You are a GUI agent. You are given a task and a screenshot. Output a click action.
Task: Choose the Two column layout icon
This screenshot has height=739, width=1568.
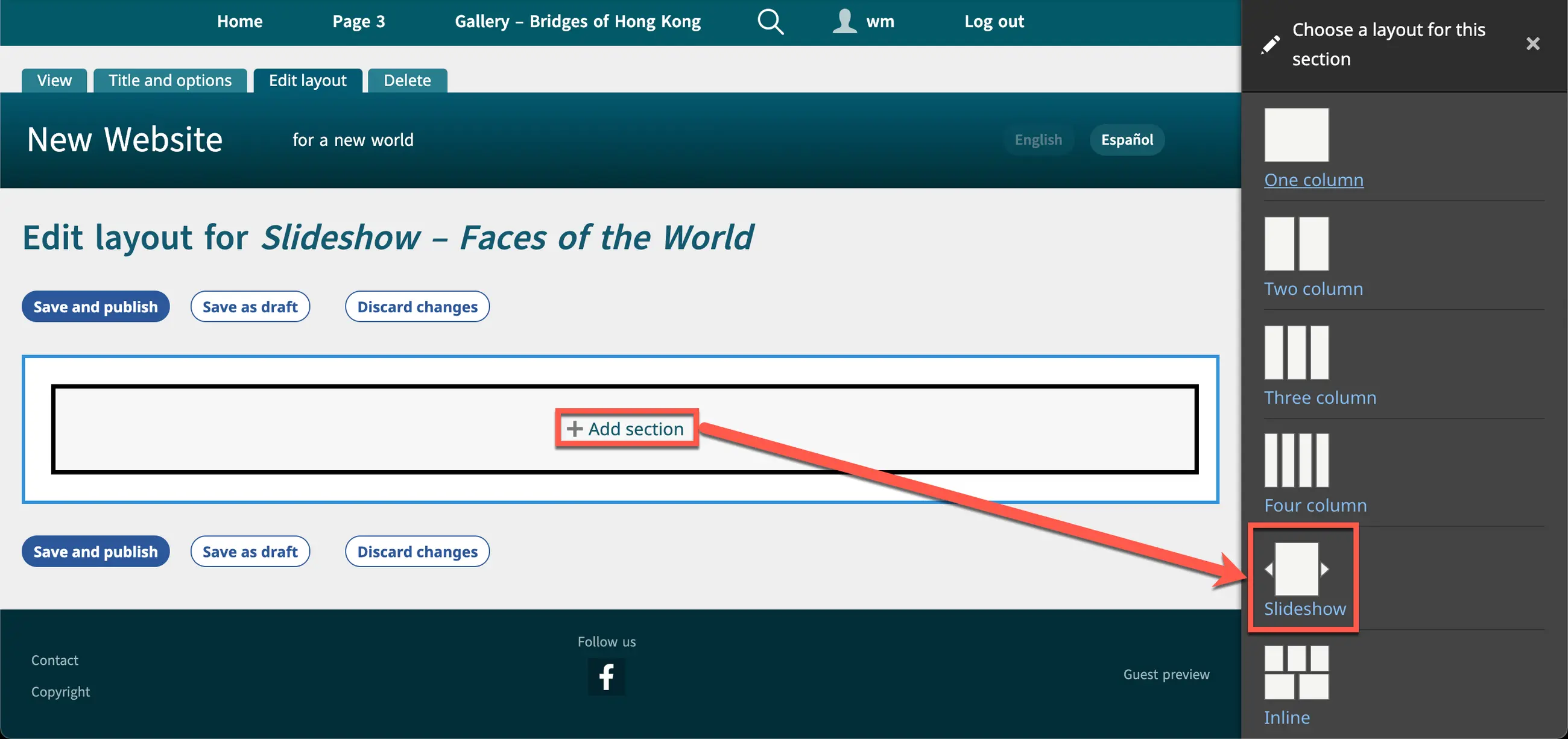click(x=1296, y=244)
